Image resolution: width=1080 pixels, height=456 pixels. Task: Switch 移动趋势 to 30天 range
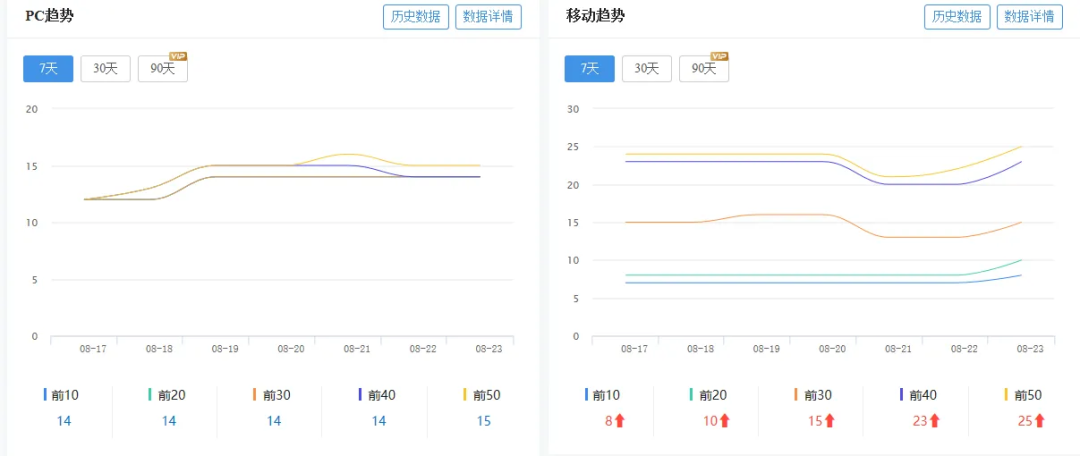[647, 69]
